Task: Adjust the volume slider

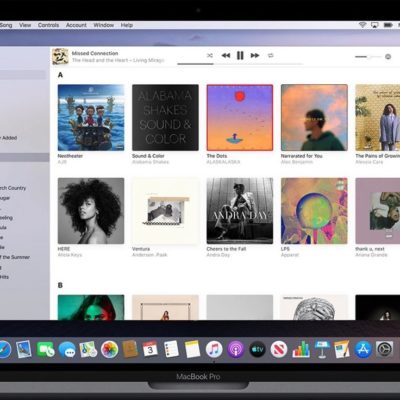Action: tap(368, 57)
